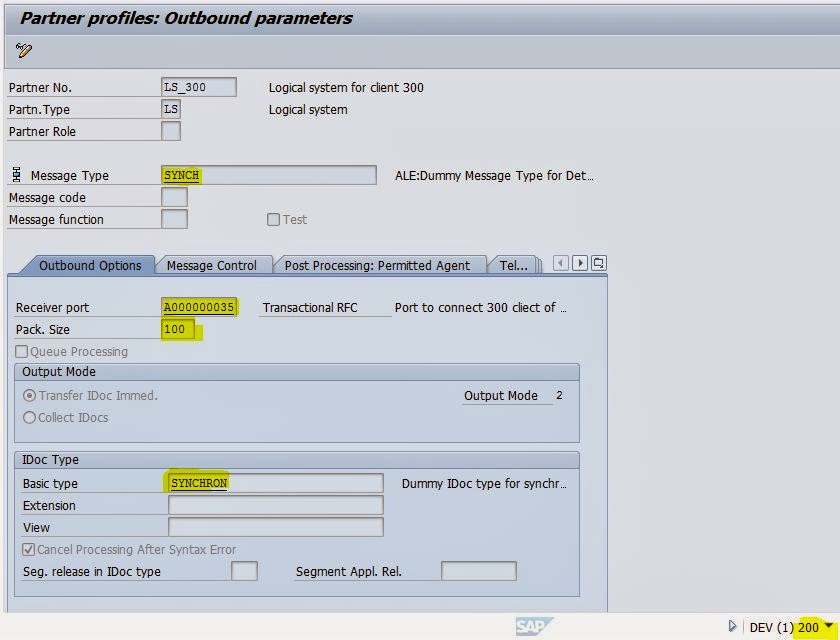Screen dimensions: 840x640
Task: Click 'Port to connect 300 cliect of' text
Action: 481,307
